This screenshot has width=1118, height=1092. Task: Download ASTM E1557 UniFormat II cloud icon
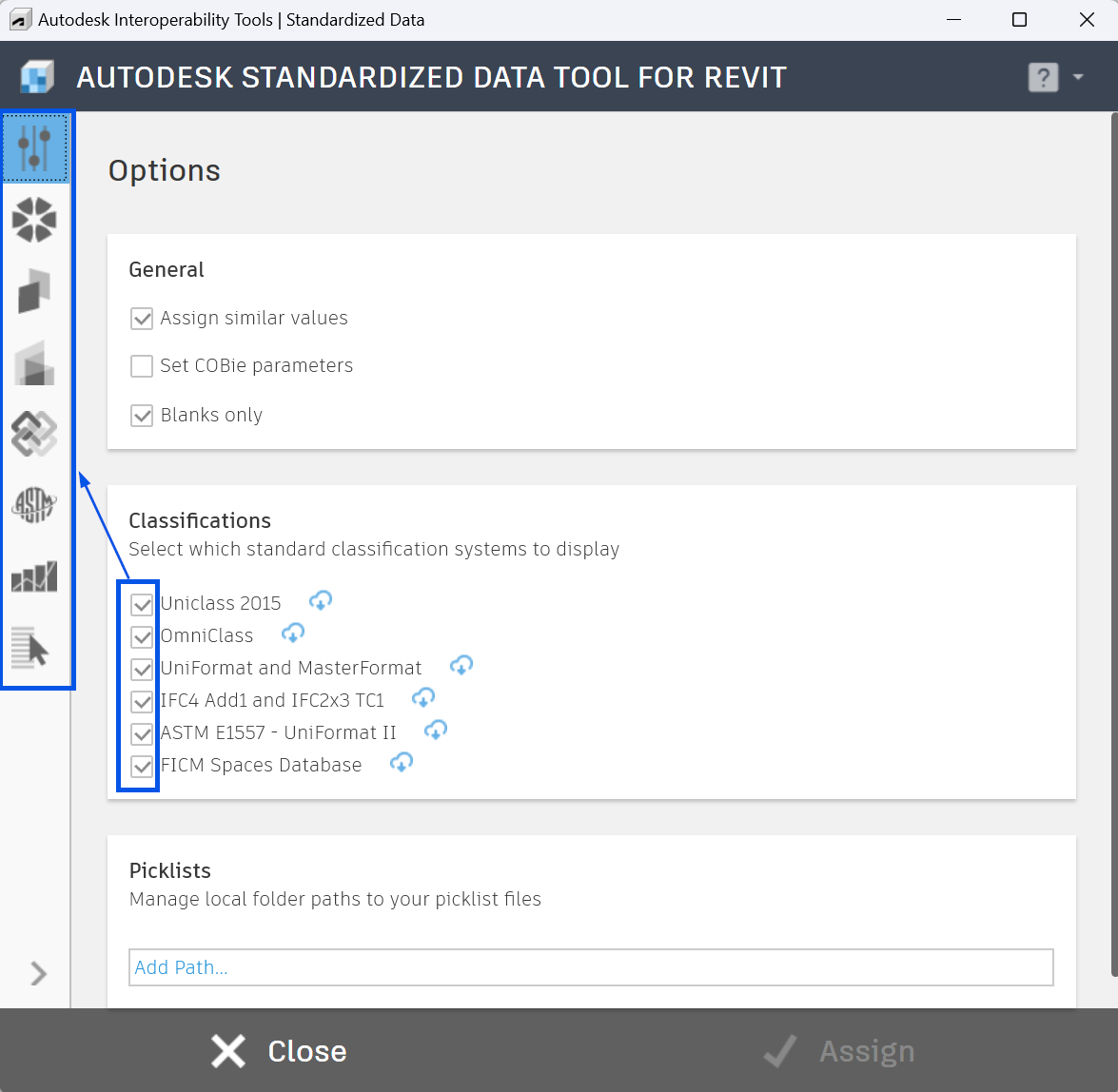[436, 730]
